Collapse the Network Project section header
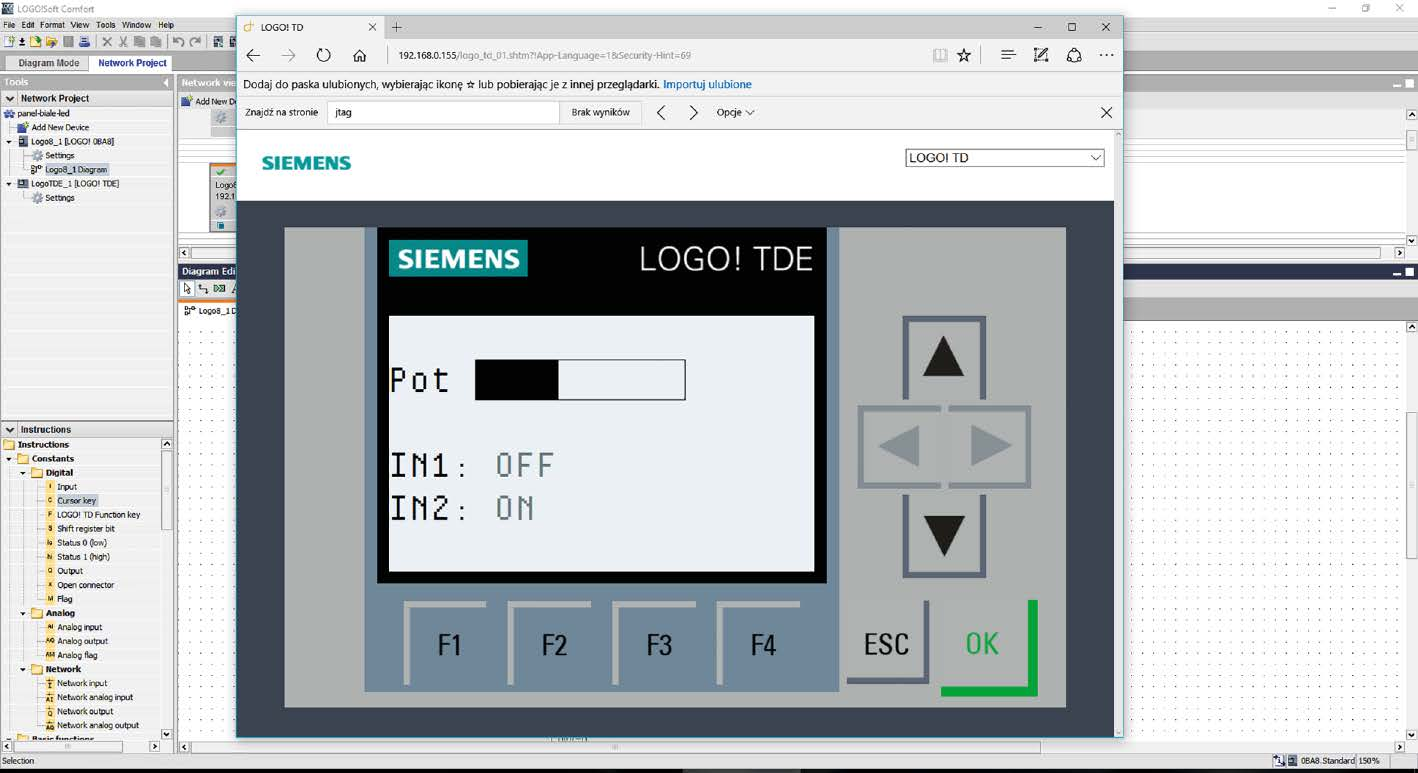Image resolution: width=1418 pixels, height=773 pixels. point(10,98)
